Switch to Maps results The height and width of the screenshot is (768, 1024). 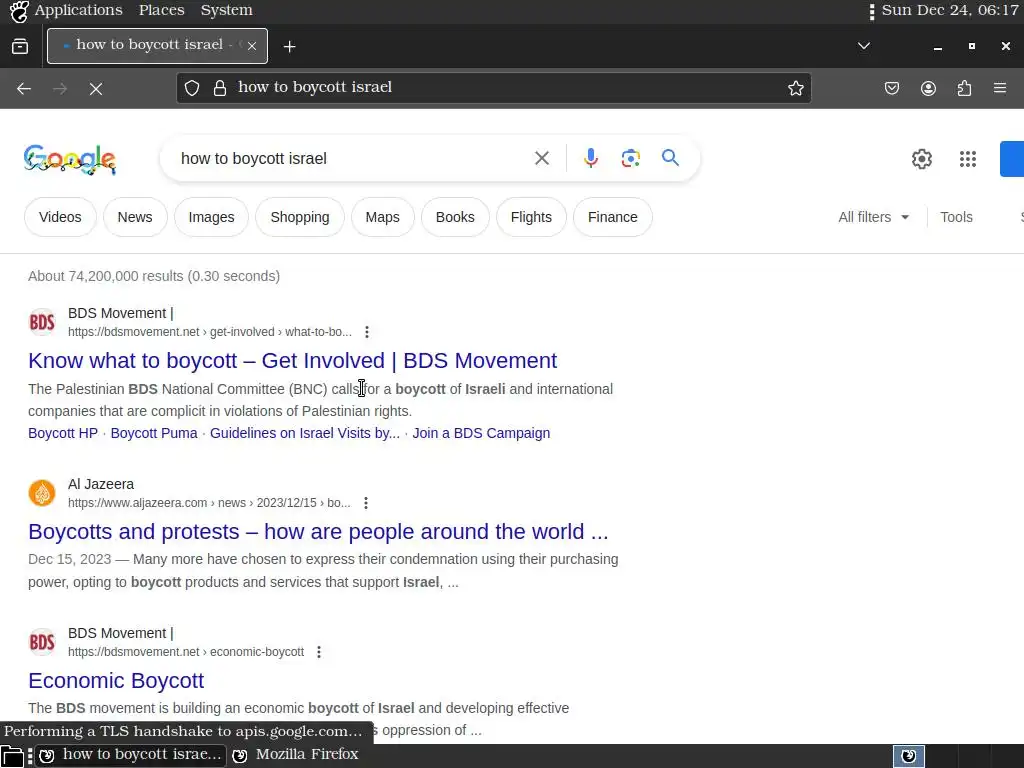[383, 217]
